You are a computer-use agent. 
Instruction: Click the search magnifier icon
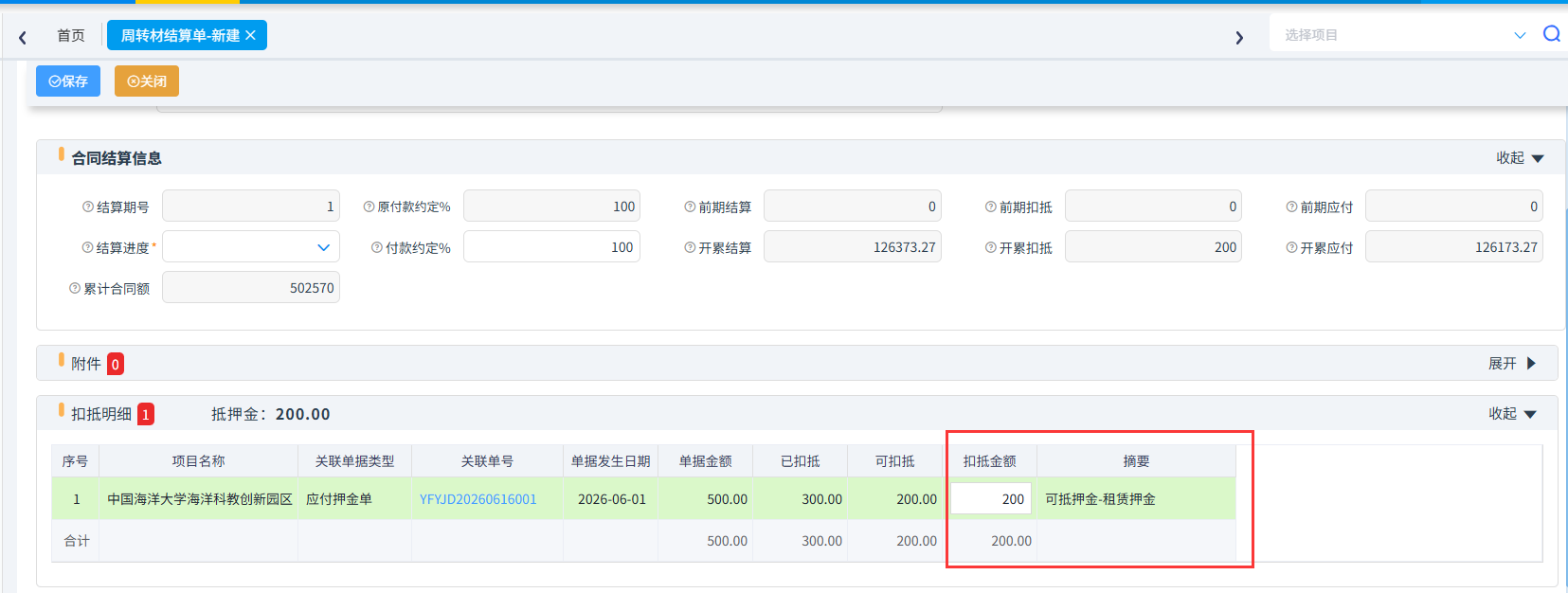[1551, 34]
